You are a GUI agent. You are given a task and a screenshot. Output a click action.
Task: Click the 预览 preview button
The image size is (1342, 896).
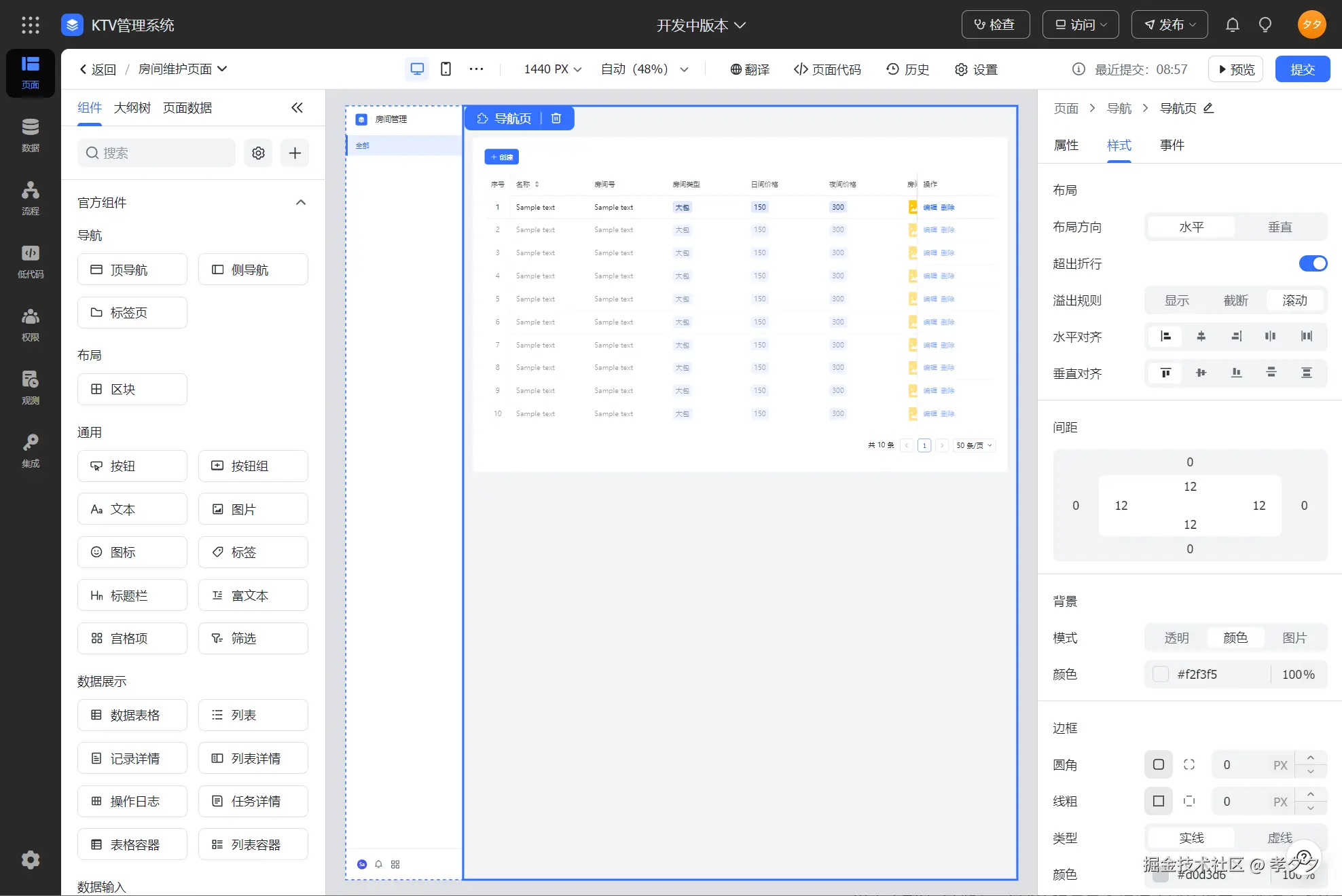pos(1235,69)
